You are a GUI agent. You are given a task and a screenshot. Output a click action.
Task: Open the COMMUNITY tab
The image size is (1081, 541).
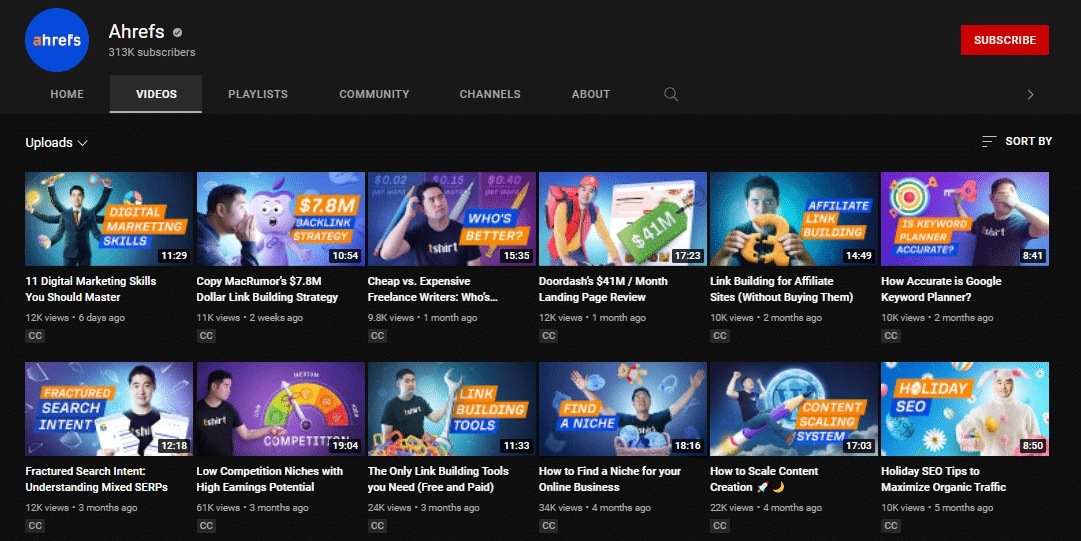pos(374,94)
